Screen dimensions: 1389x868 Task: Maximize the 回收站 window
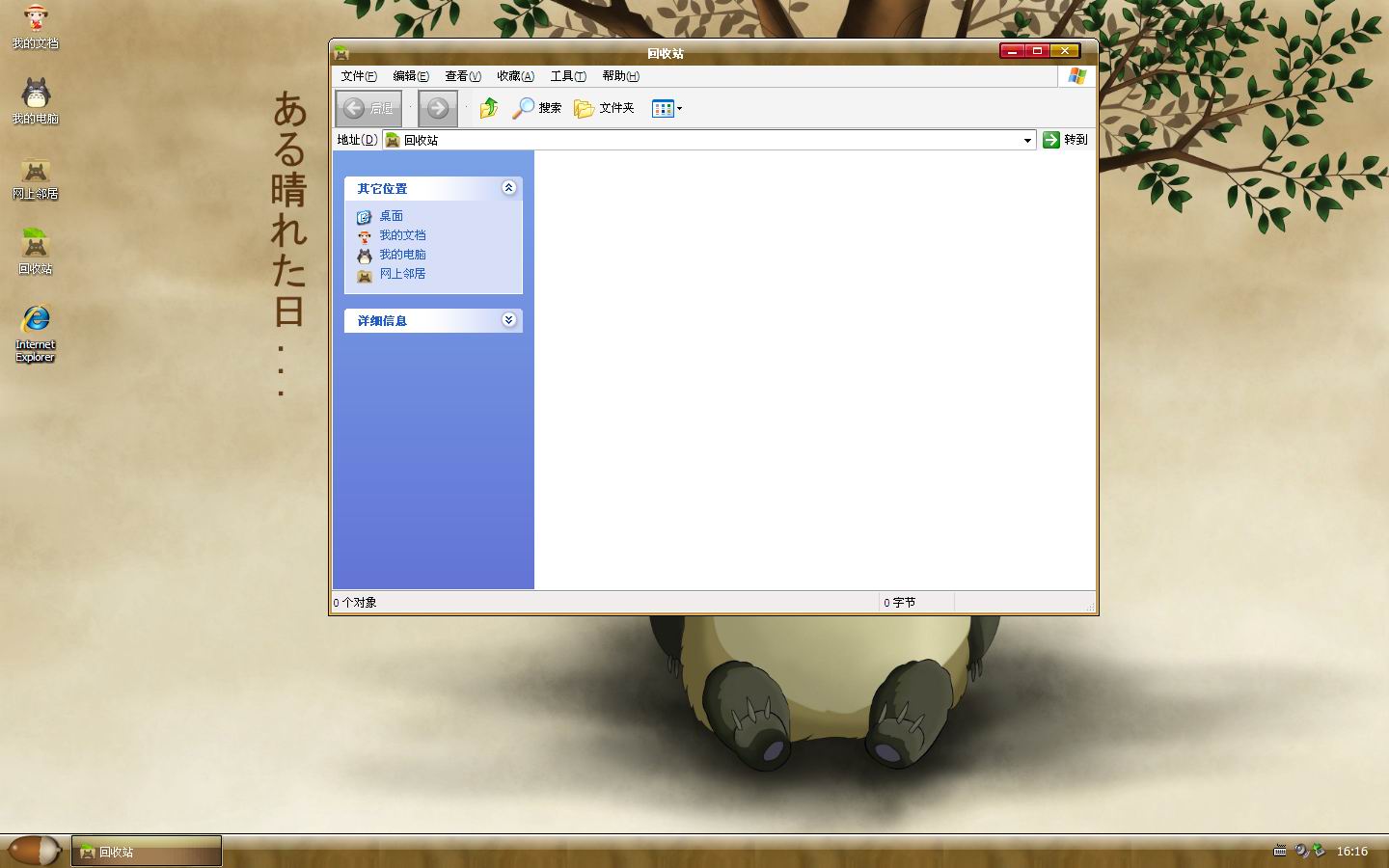click(x=1038, y=51)
